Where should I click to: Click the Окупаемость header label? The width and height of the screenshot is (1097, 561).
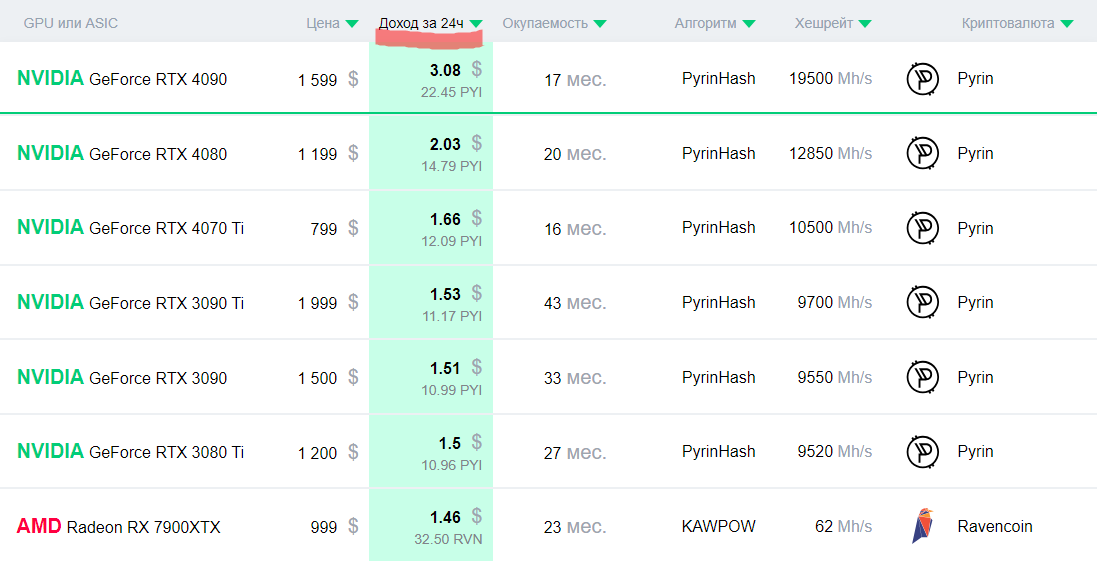545,23
